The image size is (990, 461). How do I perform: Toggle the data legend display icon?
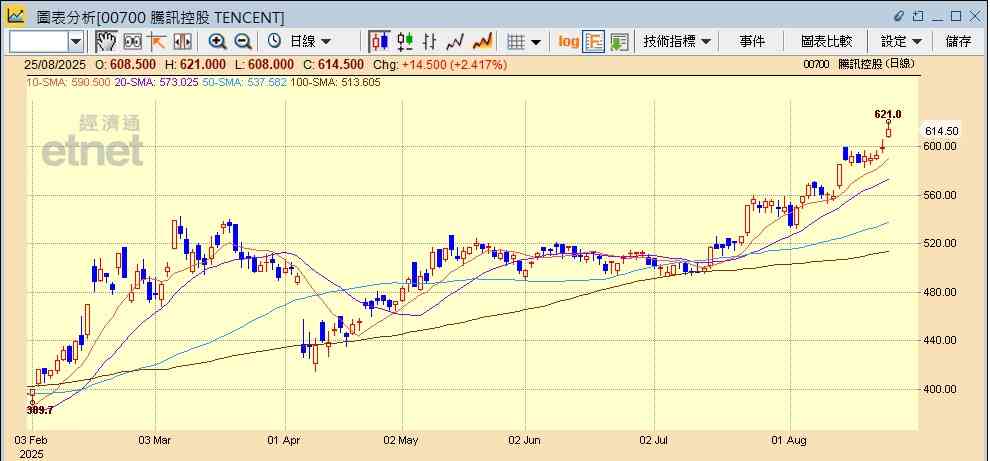[x=593, y=42]
